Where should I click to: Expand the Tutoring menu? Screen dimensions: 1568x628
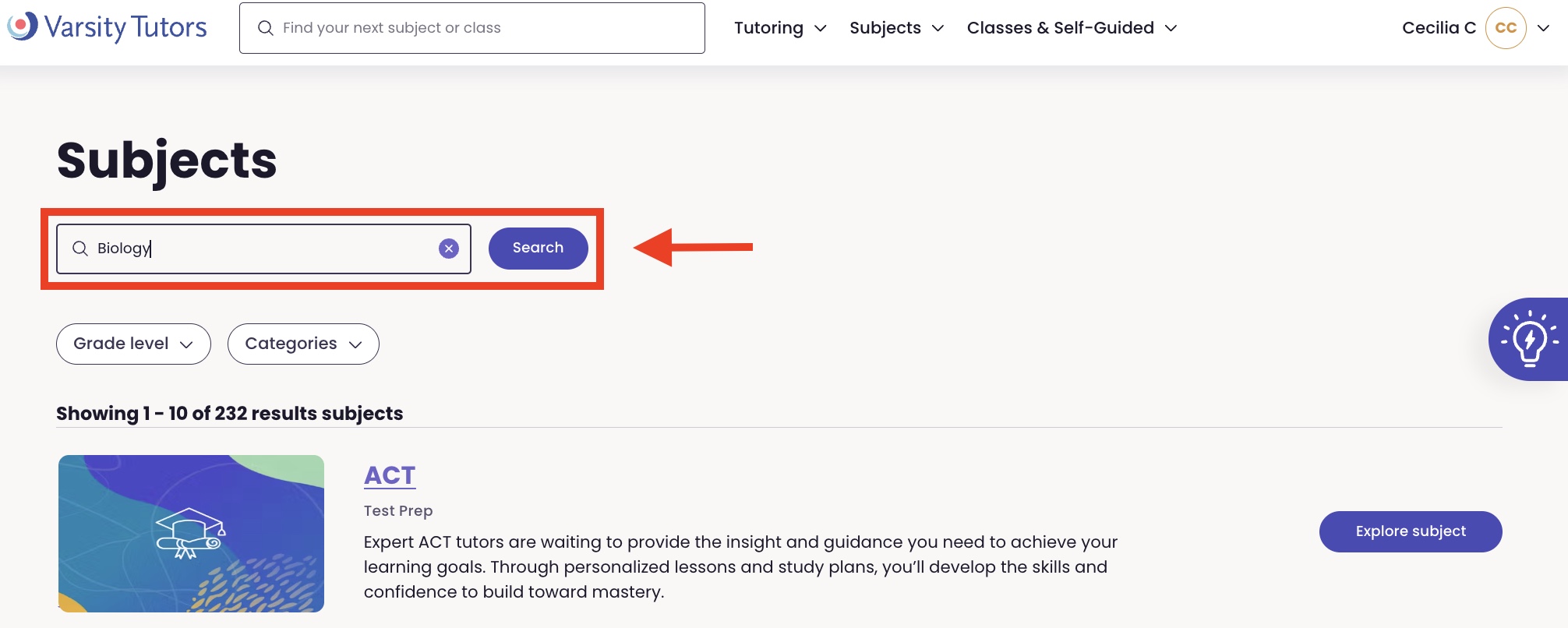[x=768, y=28]
